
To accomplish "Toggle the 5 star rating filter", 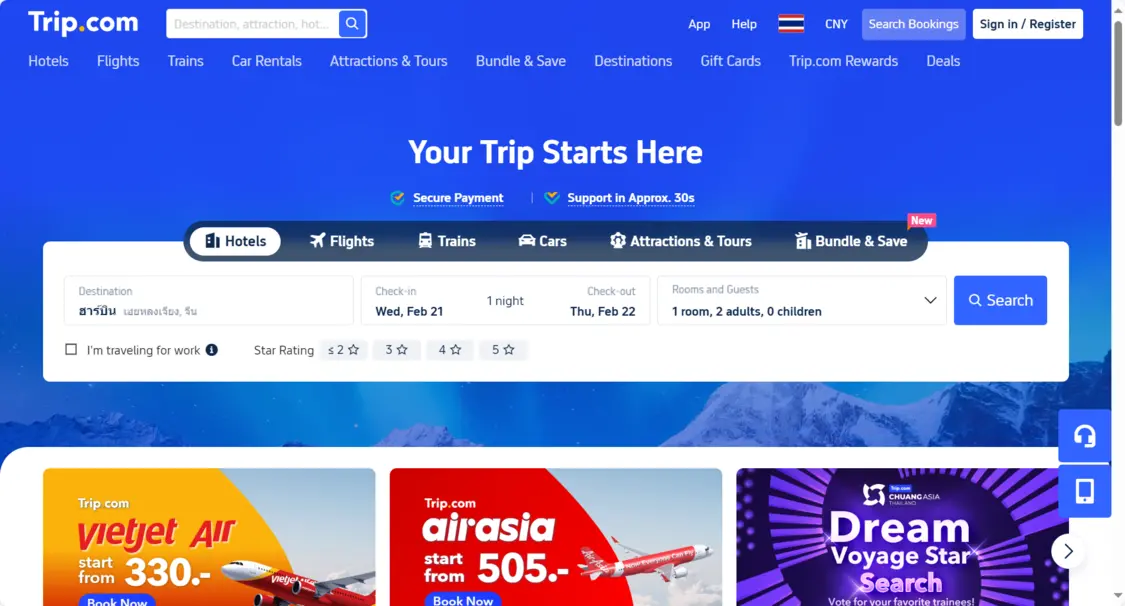I will point(503,350).
